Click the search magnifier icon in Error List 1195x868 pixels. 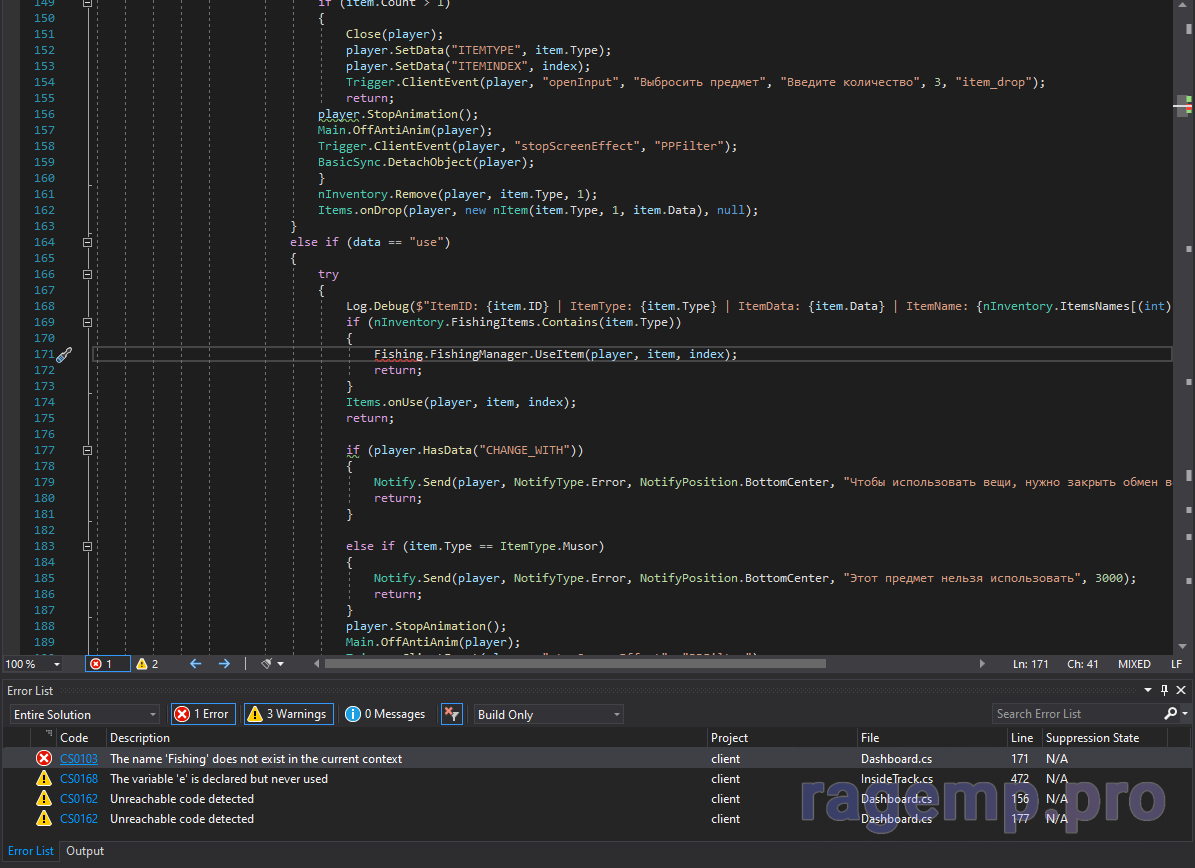point(1170,714)
